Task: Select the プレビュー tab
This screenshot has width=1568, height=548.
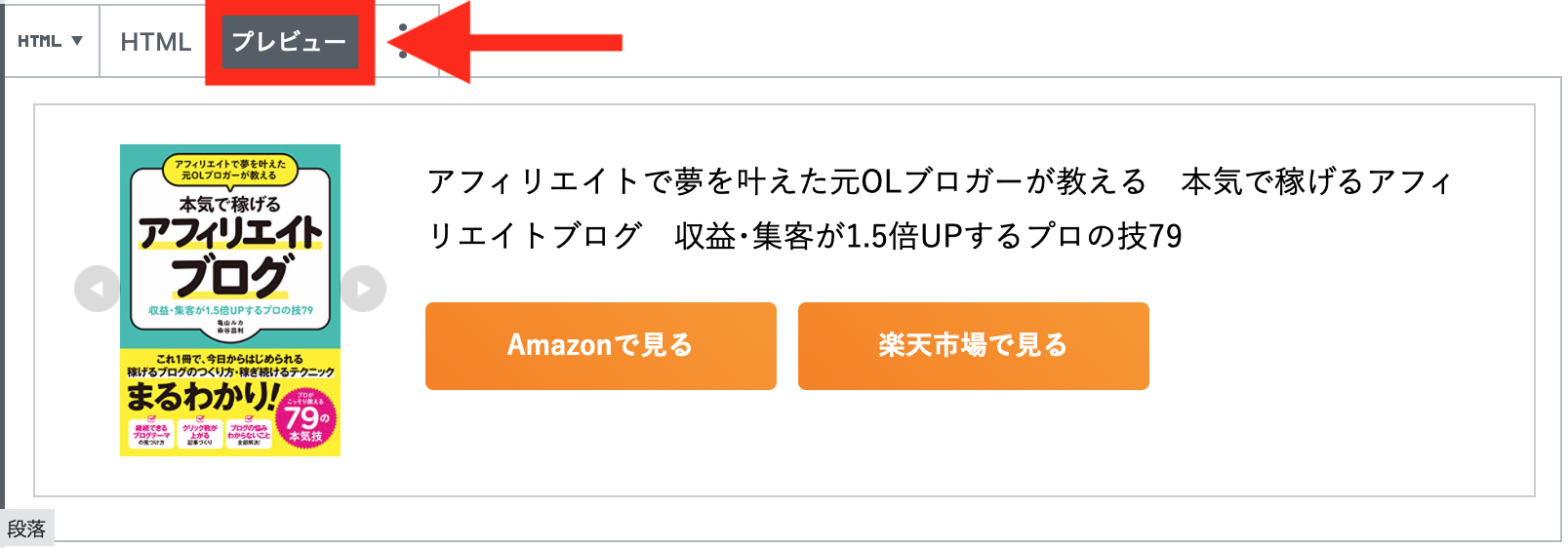Action: [290, 42]
